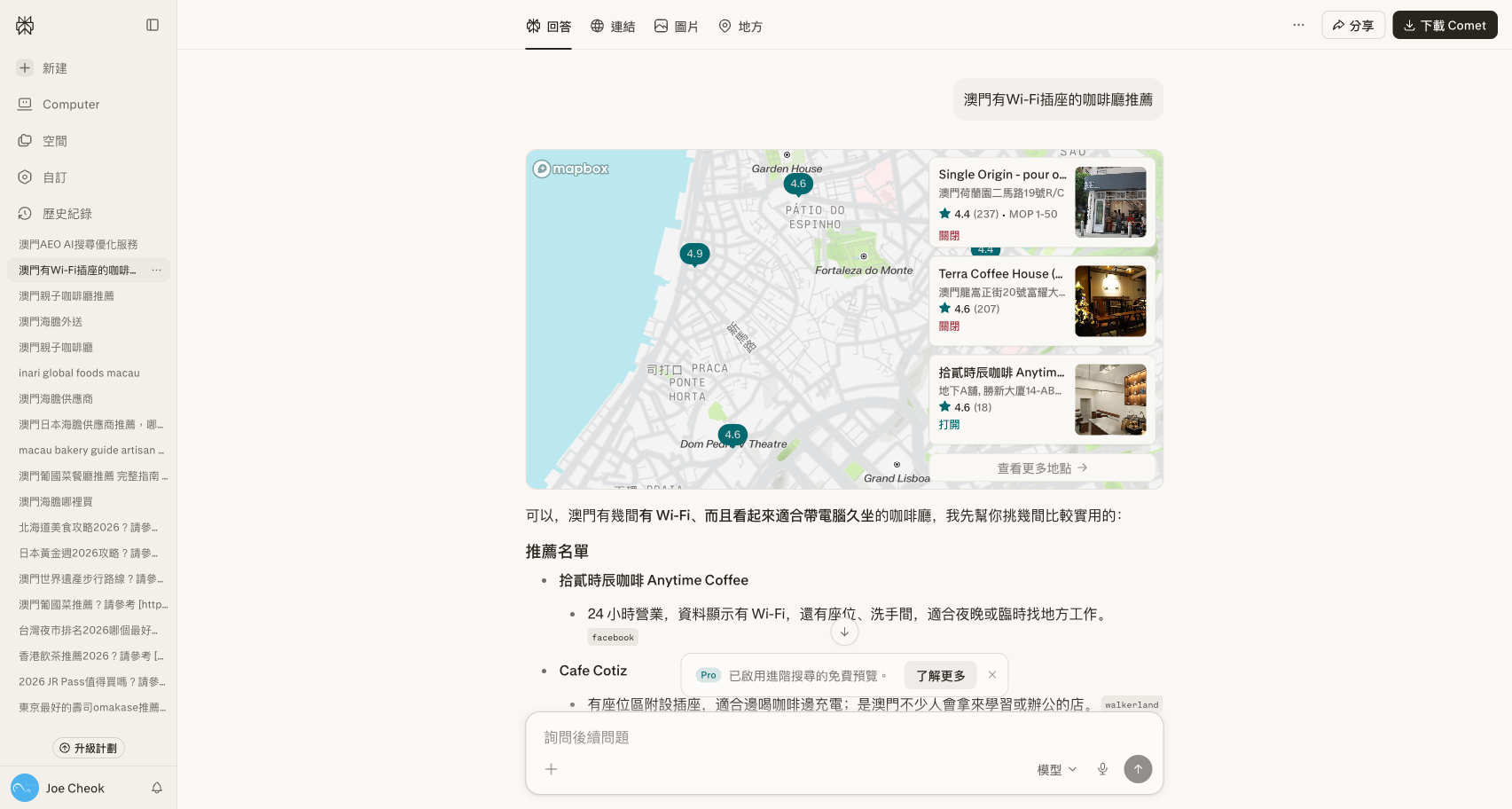Open Joe Cheok account menu
Screen dimensions: 1512x809
(x=59, y=788)
